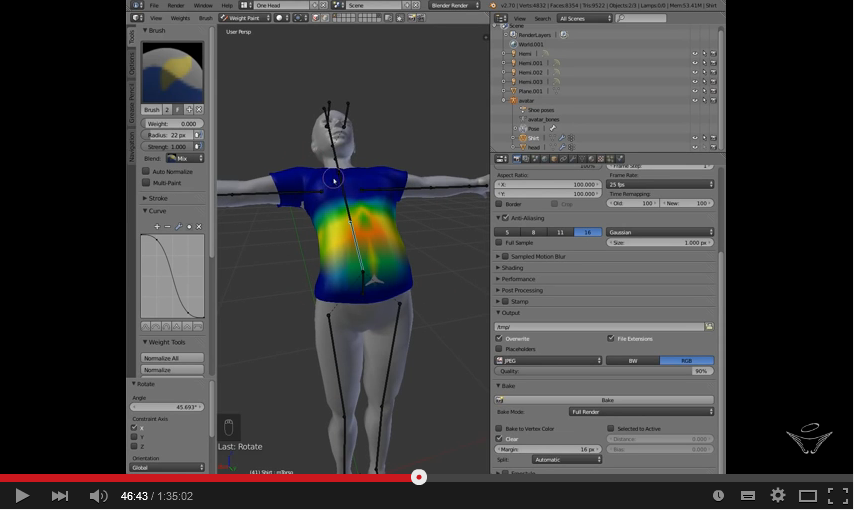Open the Blend mode Mix dropdown
Image resolution: width=854 pixels, height=510 pixels.
click(185, 159)
